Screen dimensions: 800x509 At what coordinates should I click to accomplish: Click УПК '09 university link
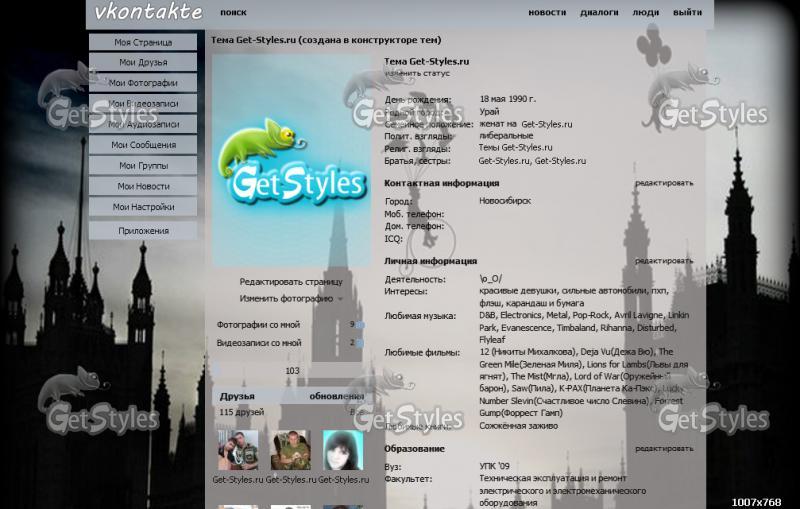pos(494,466)
